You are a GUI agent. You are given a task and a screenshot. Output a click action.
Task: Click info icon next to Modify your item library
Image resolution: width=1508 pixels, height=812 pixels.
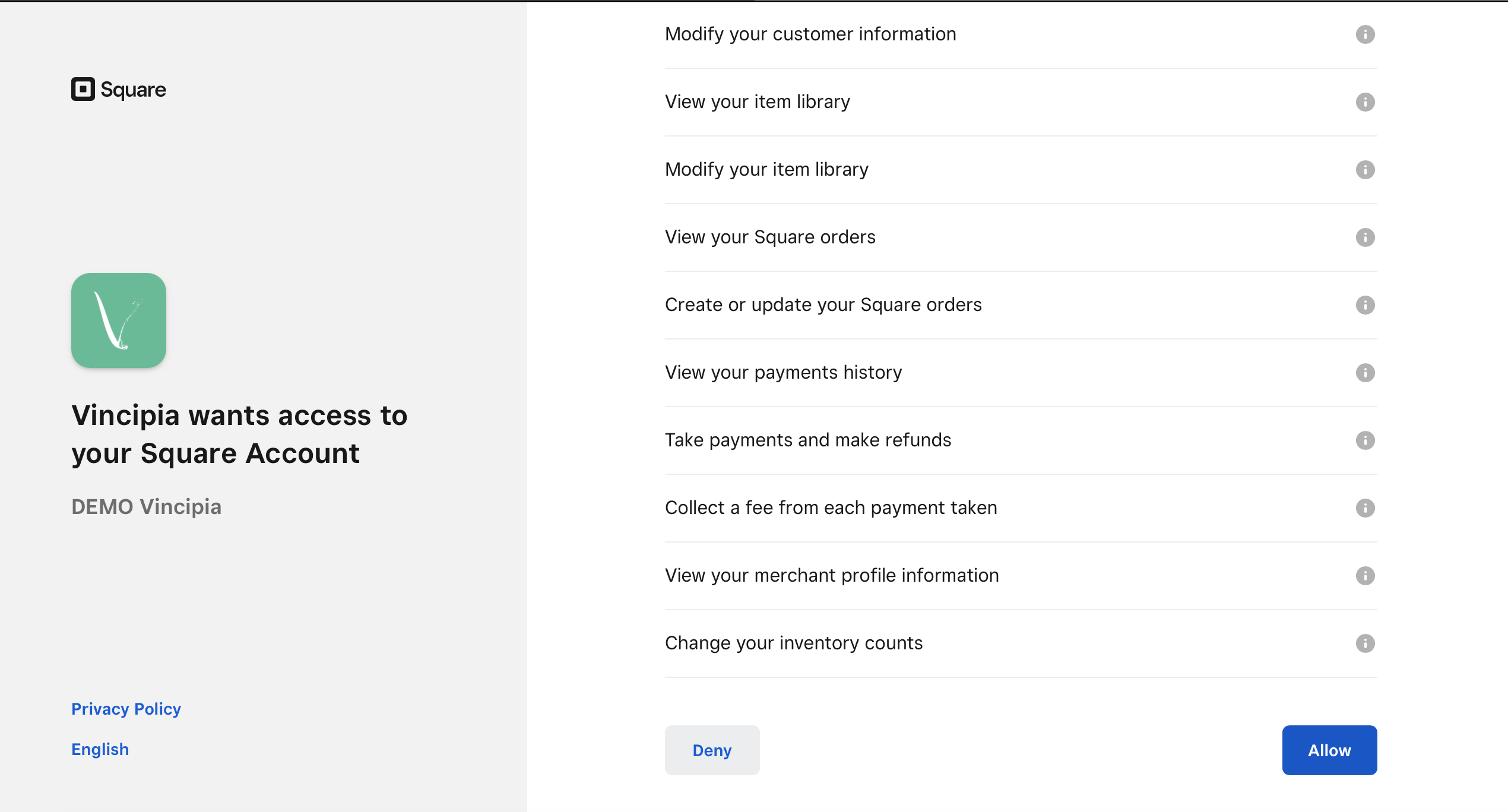(x=1365, y=170)
